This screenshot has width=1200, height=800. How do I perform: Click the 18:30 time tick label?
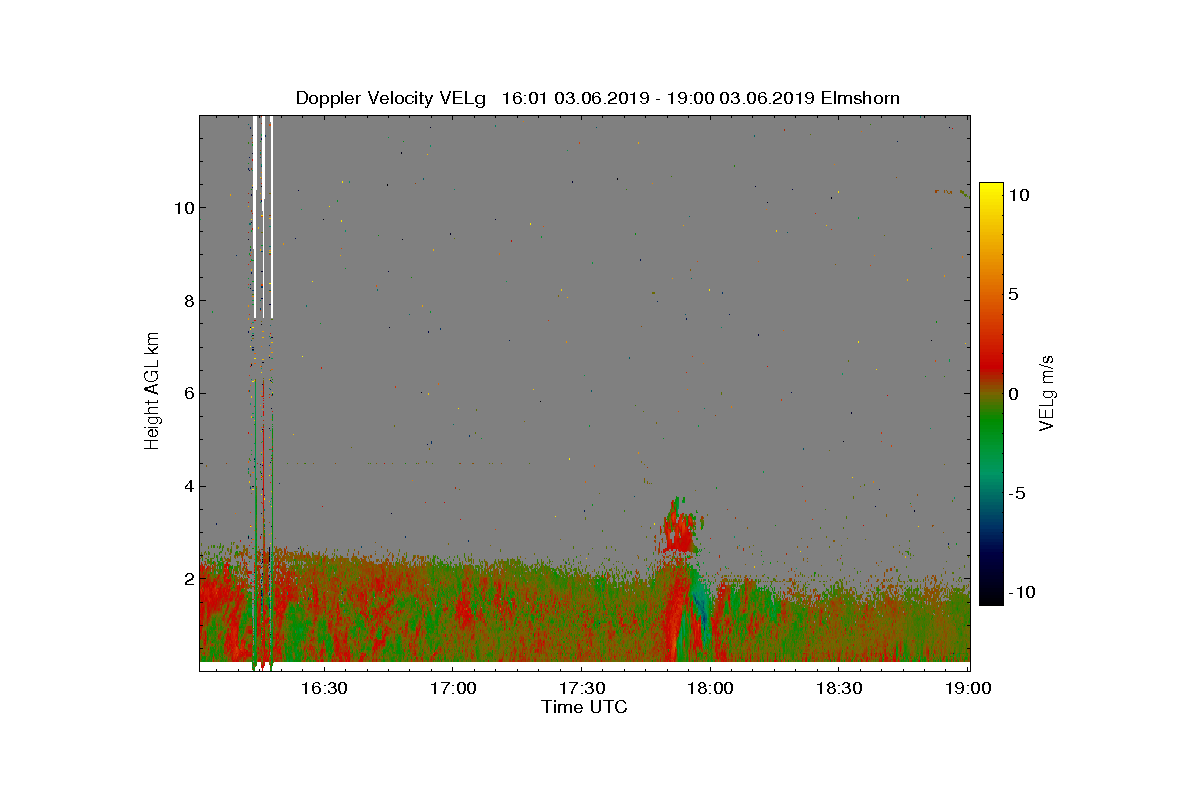coord(840,688)
